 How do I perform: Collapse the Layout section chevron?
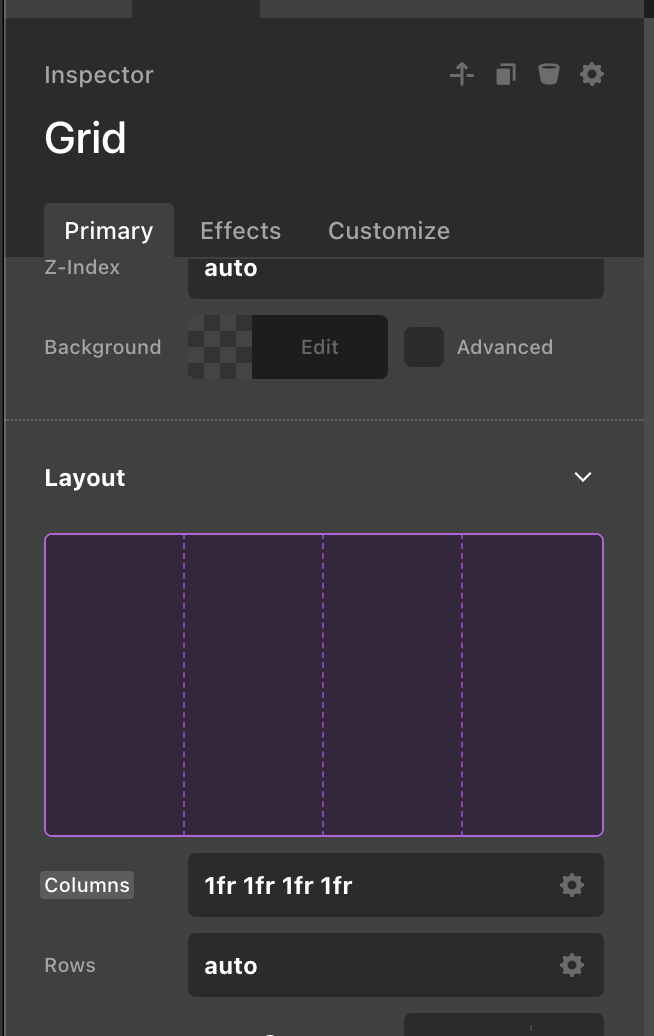(583, 477)
